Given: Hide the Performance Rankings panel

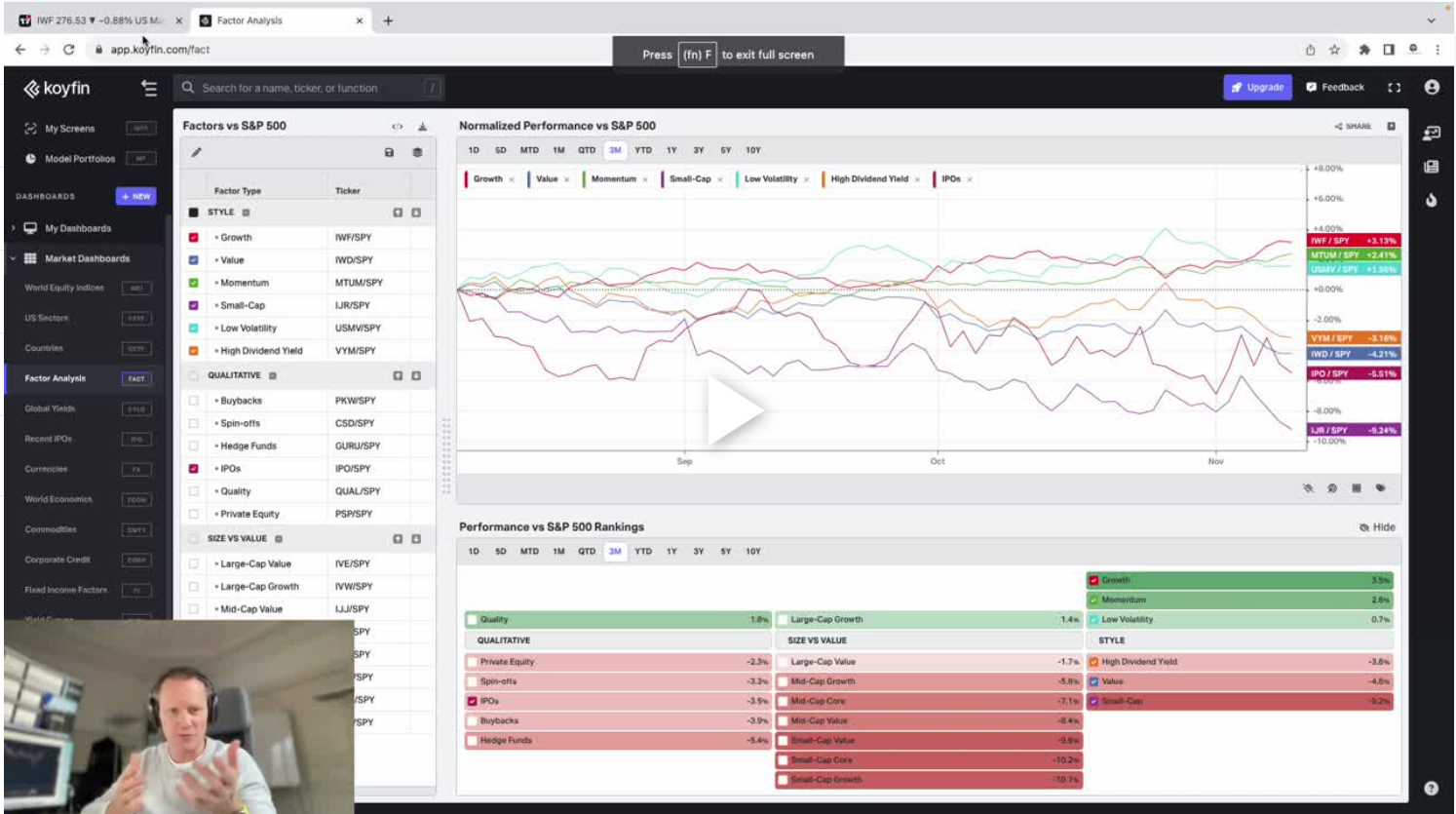Looking at the screenshot, I should coord(1377,527).
